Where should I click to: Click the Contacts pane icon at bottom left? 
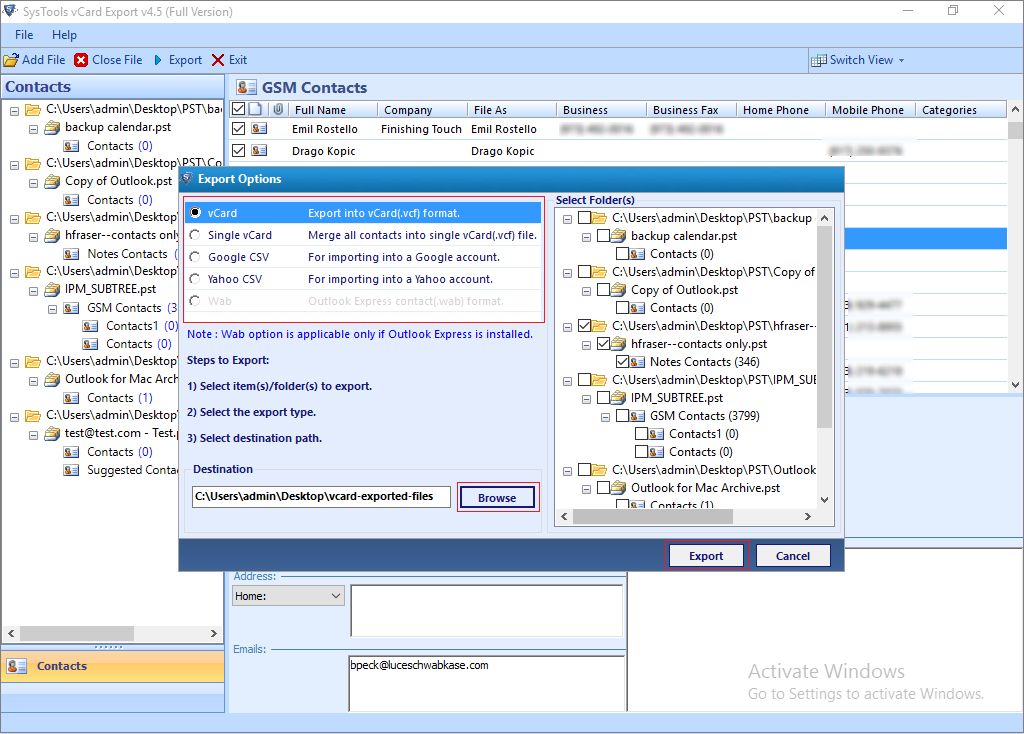(16, 666)
